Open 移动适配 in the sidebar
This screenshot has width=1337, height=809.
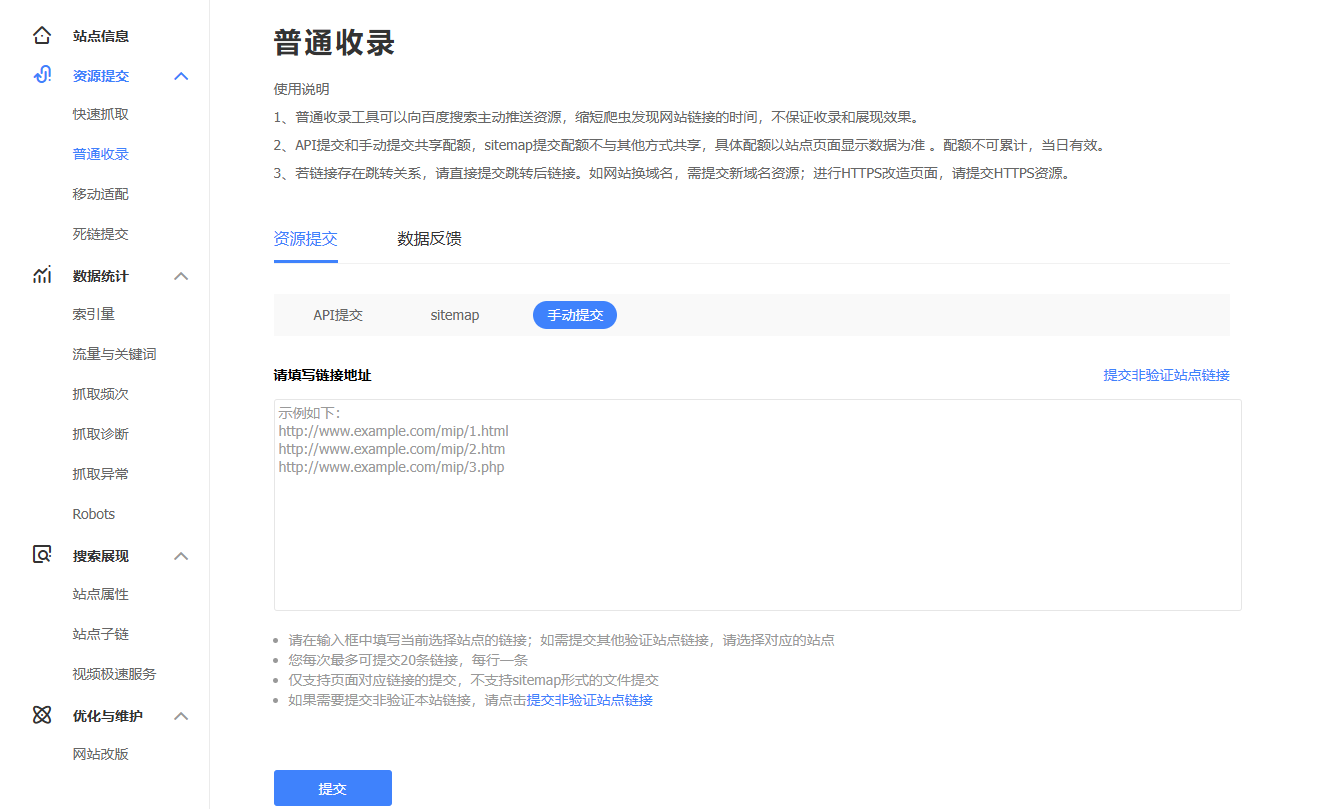[x=101, y=194]
